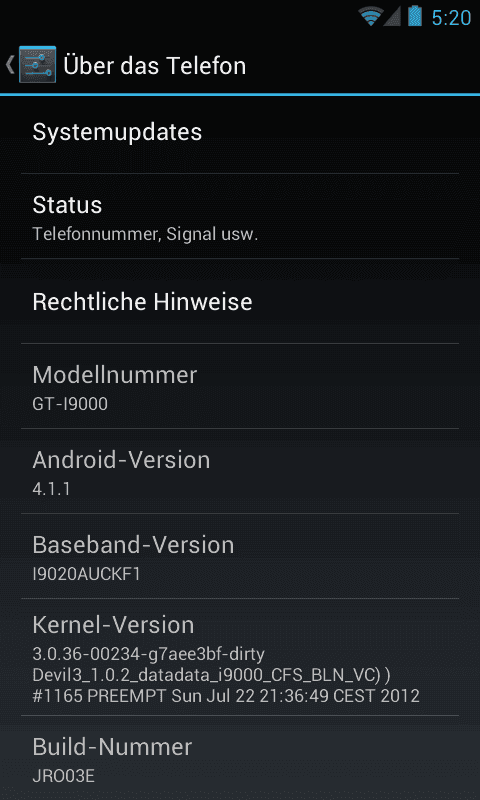Open the Status entry
The image size is (480, 800).
click(240, 216)
